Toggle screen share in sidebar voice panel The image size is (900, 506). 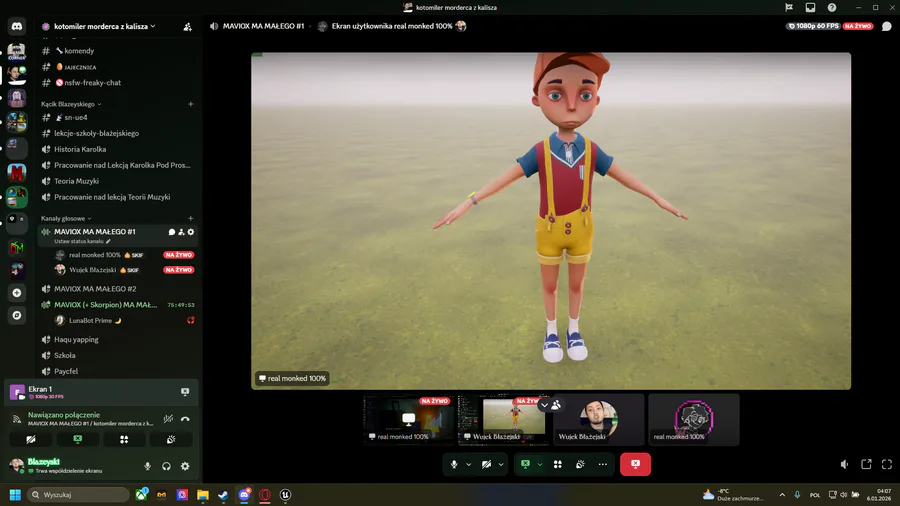(77, 439)
